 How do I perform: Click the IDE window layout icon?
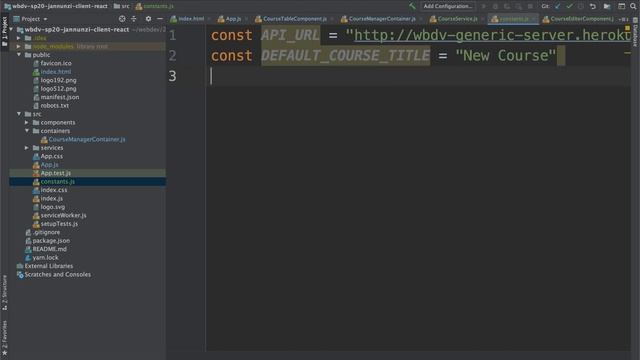621,6
